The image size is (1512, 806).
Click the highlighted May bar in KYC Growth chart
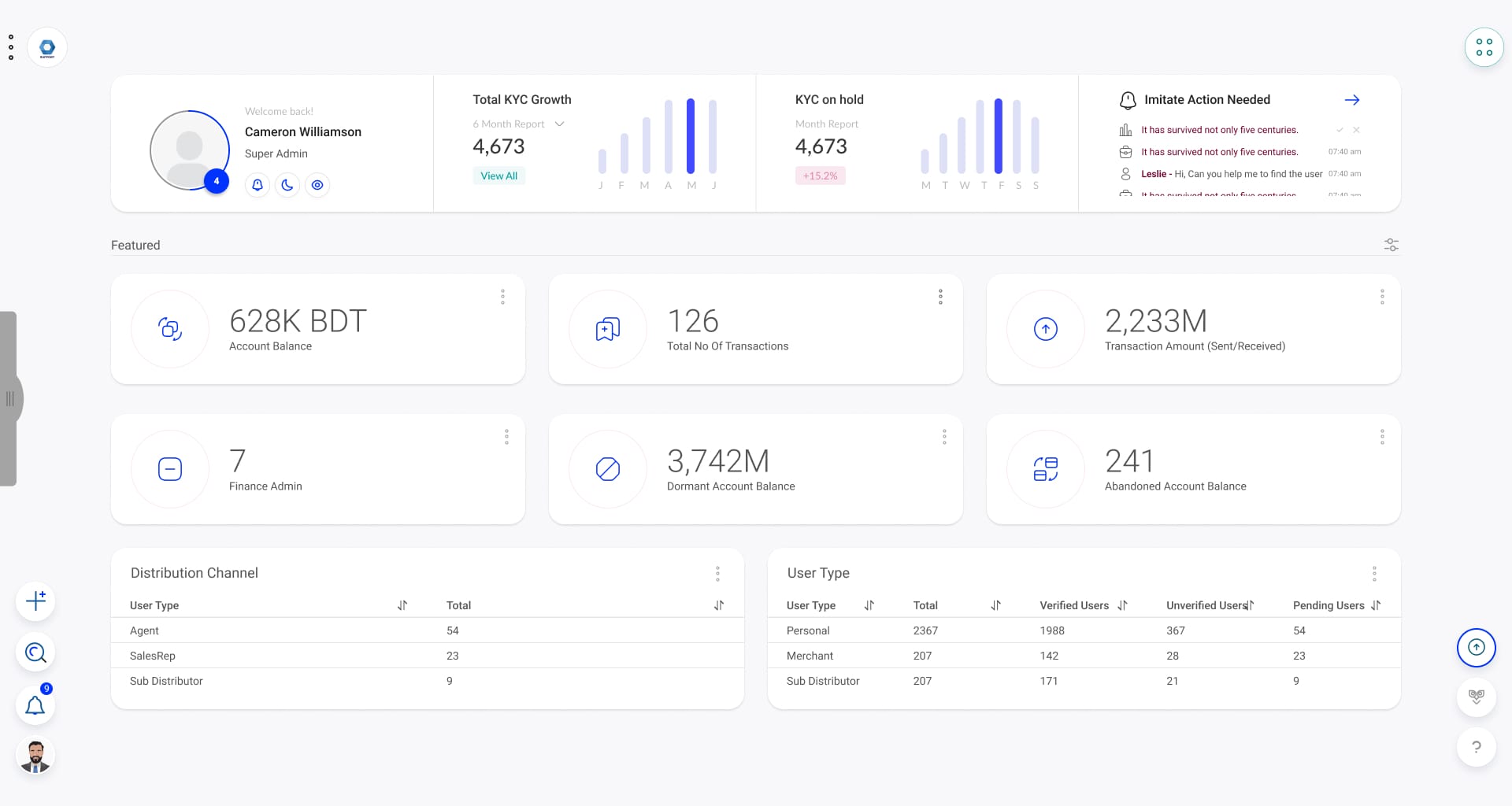[691, 136]
